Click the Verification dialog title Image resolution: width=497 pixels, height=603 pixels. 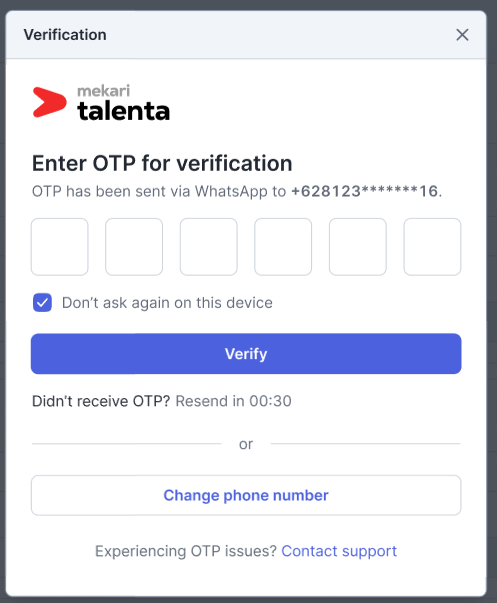(65, 35)
